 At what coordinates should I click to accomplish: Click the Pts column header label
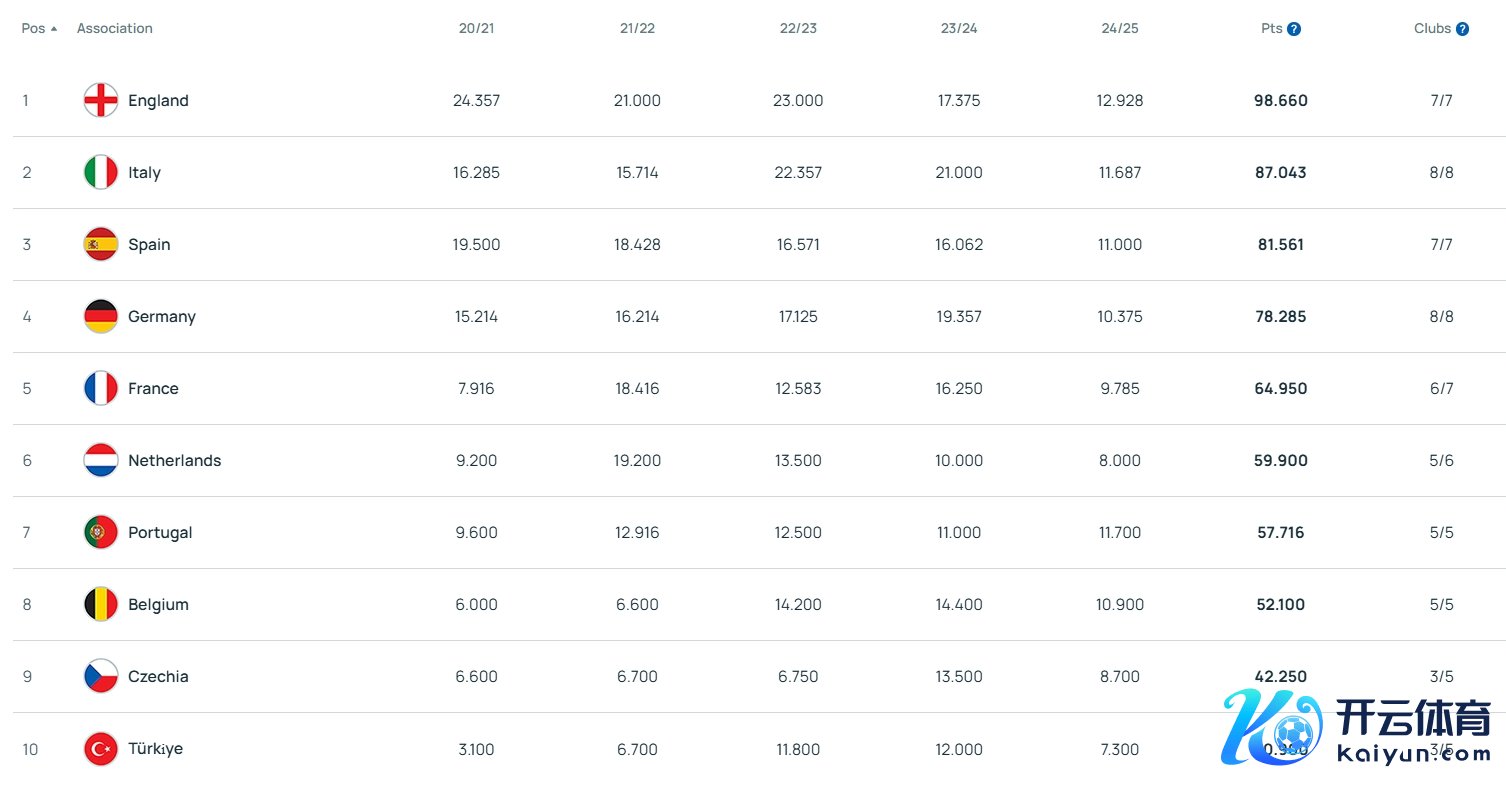(1271, 28)
